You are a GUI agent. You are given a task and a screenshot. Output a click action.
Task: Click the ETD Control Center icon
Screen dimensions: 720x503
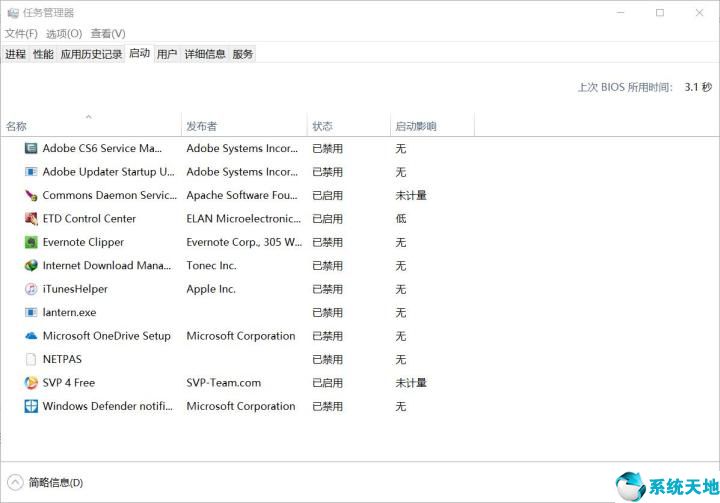click(x=31, y=219)
